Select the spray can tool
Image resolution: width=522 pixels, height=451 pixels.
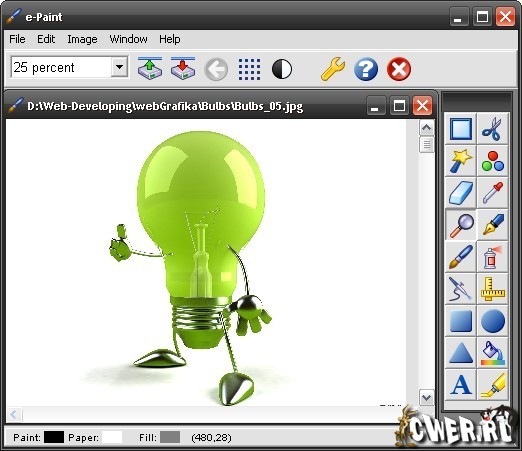(x=492, y=257)
